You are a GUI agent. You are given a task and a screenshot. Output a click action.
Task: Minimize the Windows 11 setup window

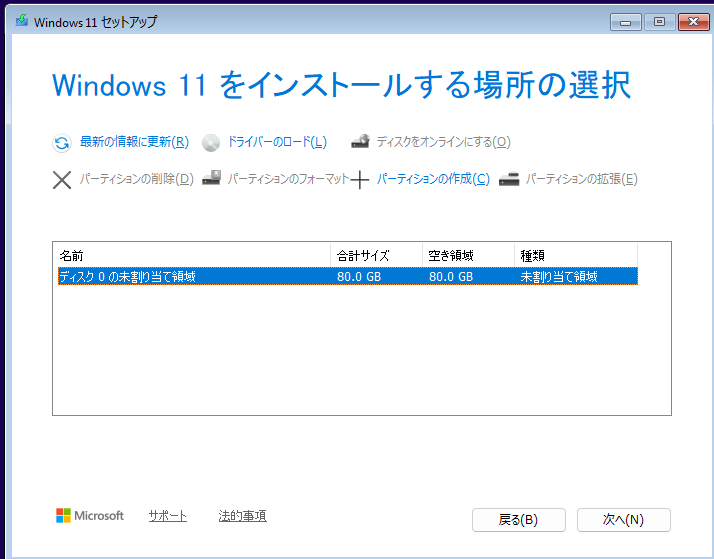626,22
